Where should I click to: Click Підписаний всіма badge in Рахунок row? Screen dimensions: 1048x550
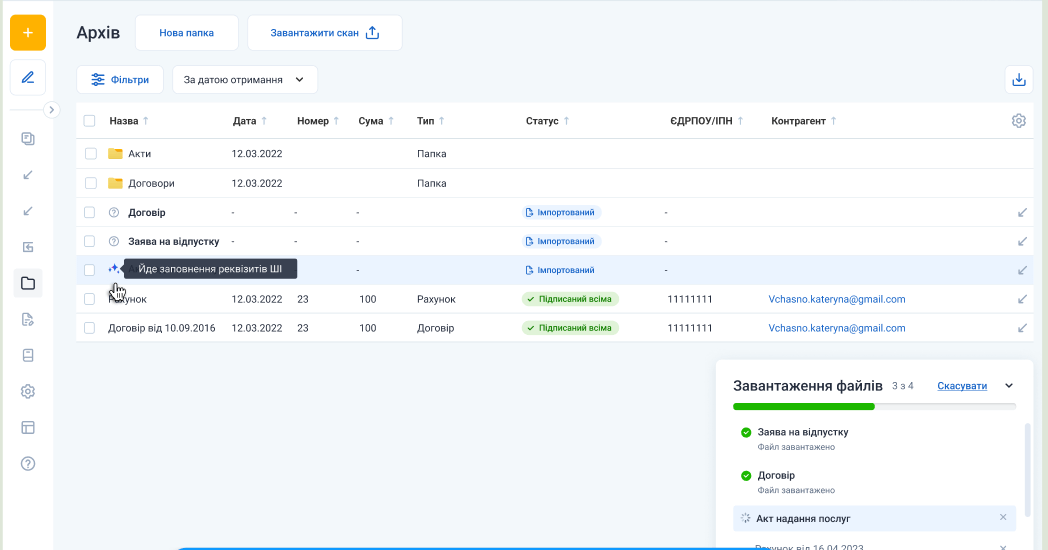(570, 299)
